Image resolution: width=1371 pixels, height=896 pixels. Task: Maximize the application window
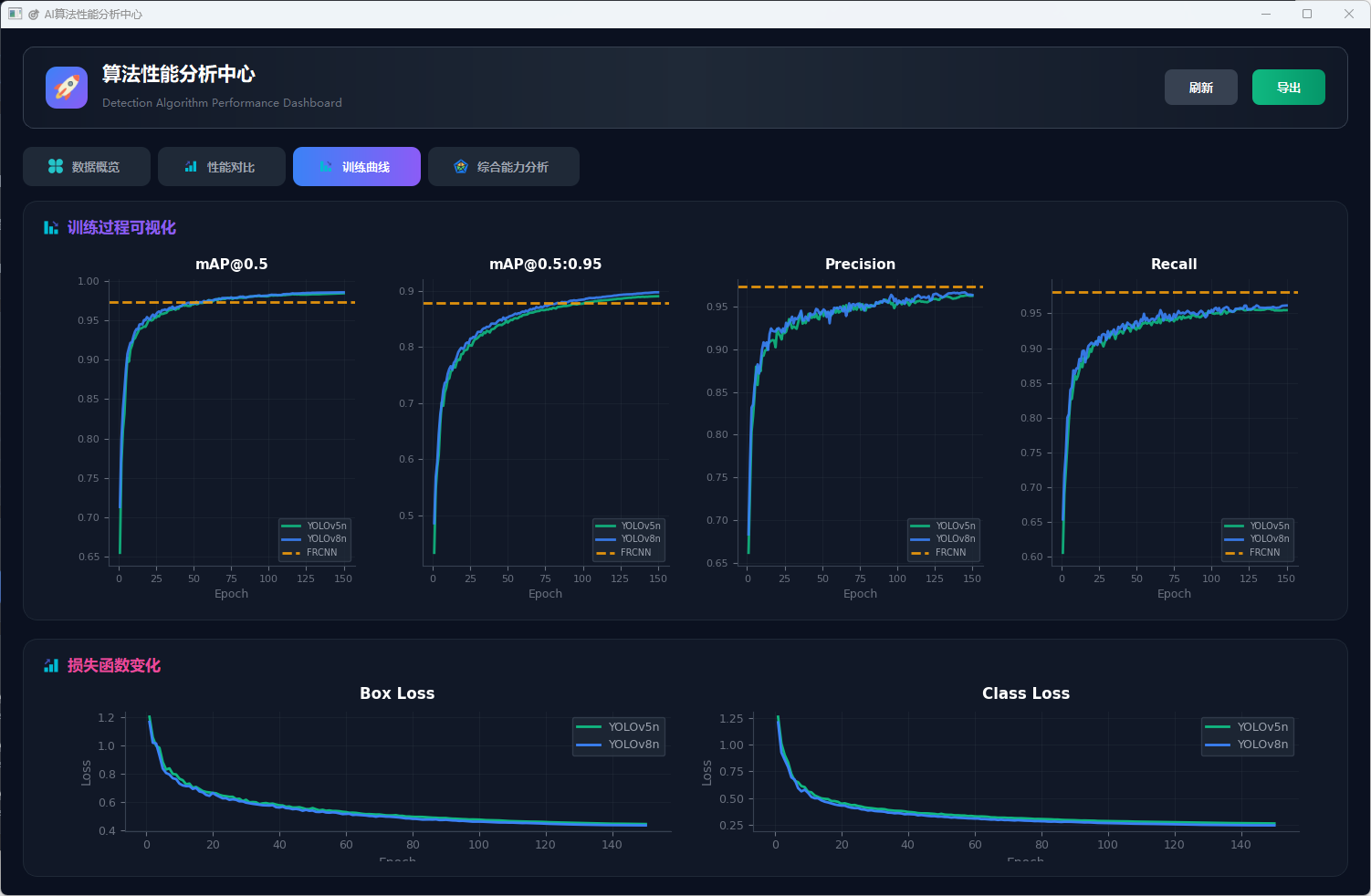point(1307,14)
